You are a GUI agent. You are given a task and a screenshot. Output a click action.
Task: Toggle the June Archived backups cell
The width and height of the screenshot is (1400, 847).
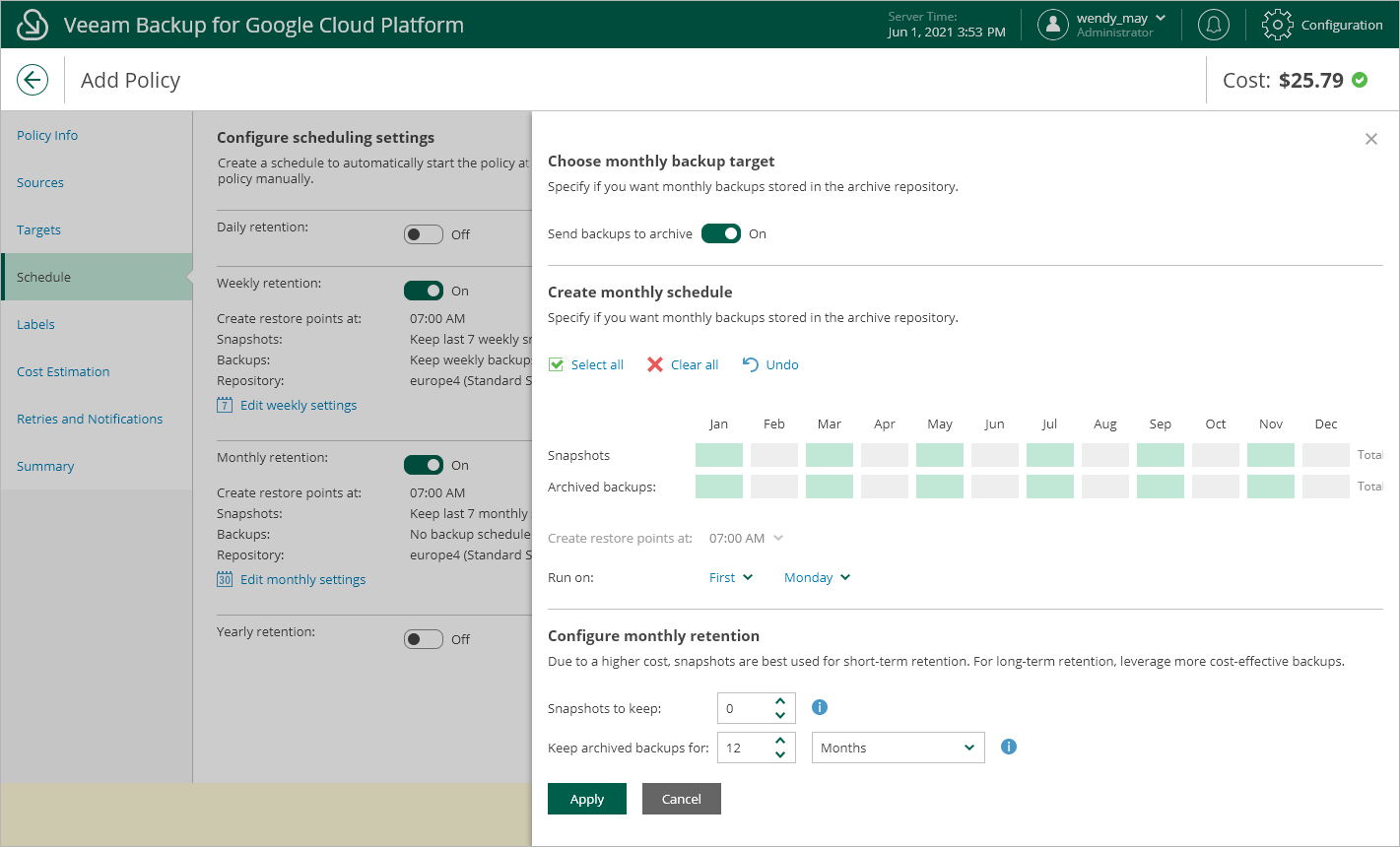(995, 487)
